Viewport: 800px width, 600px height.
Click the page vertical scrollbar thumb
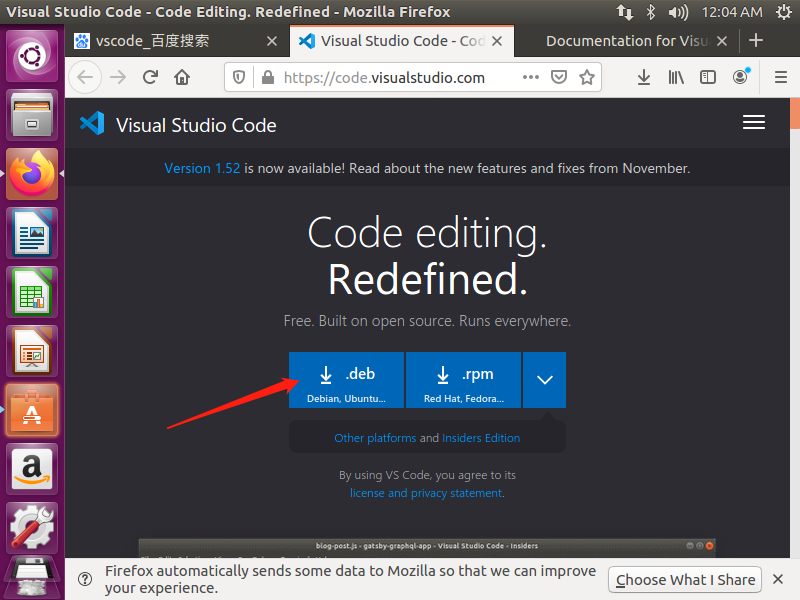click(x=795, y=114)
